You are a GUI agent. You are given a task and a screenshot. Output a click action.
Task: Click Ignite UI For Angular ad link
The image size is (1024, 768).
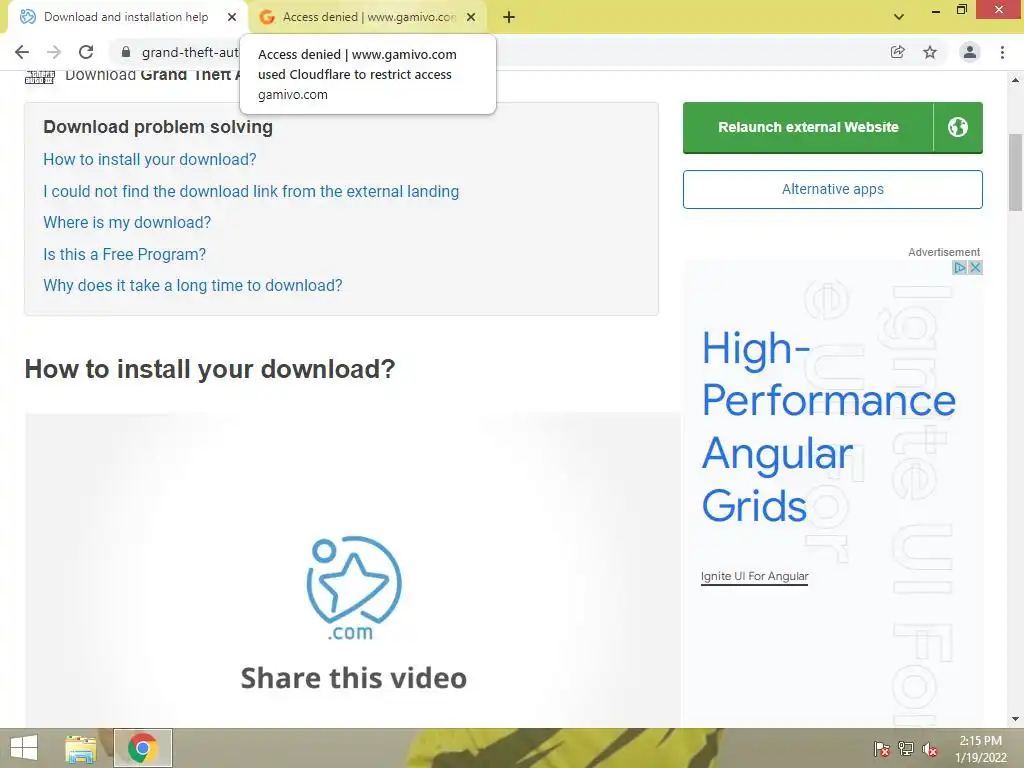coord(754,576)
